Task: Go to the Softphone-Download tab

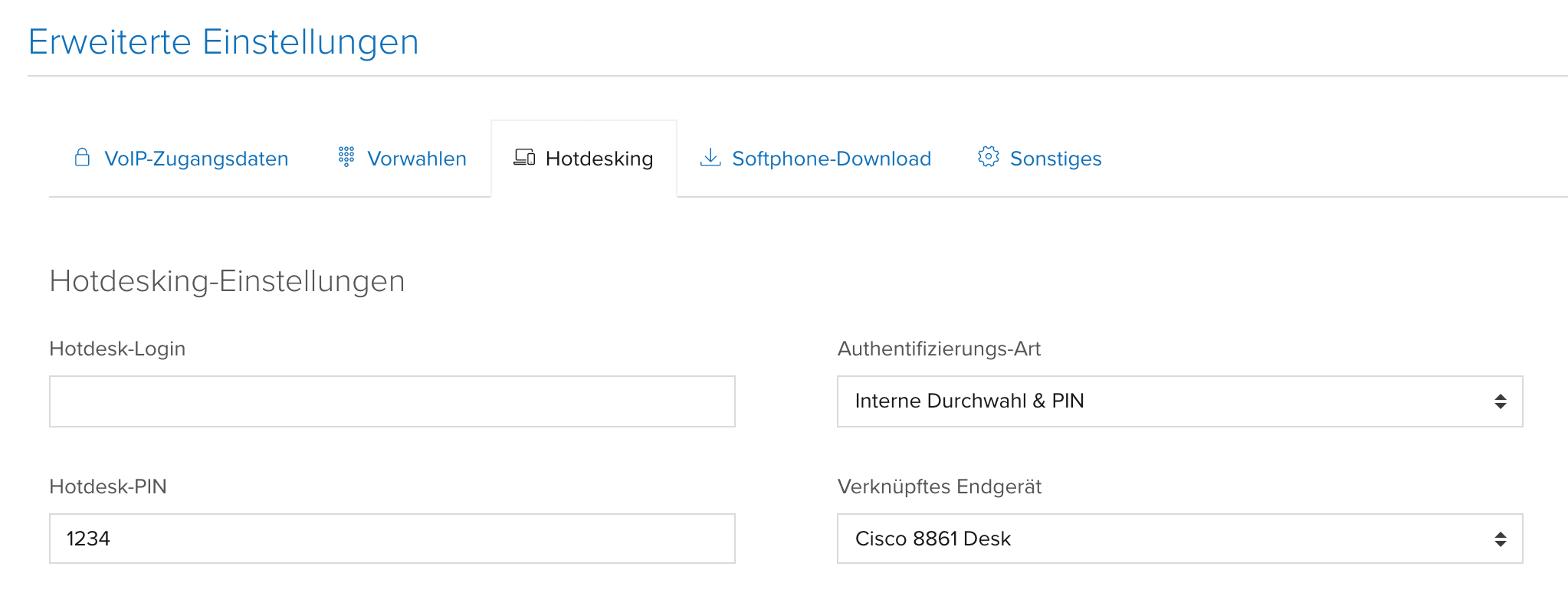Action: pyautogui.click(x=832, y=159)
